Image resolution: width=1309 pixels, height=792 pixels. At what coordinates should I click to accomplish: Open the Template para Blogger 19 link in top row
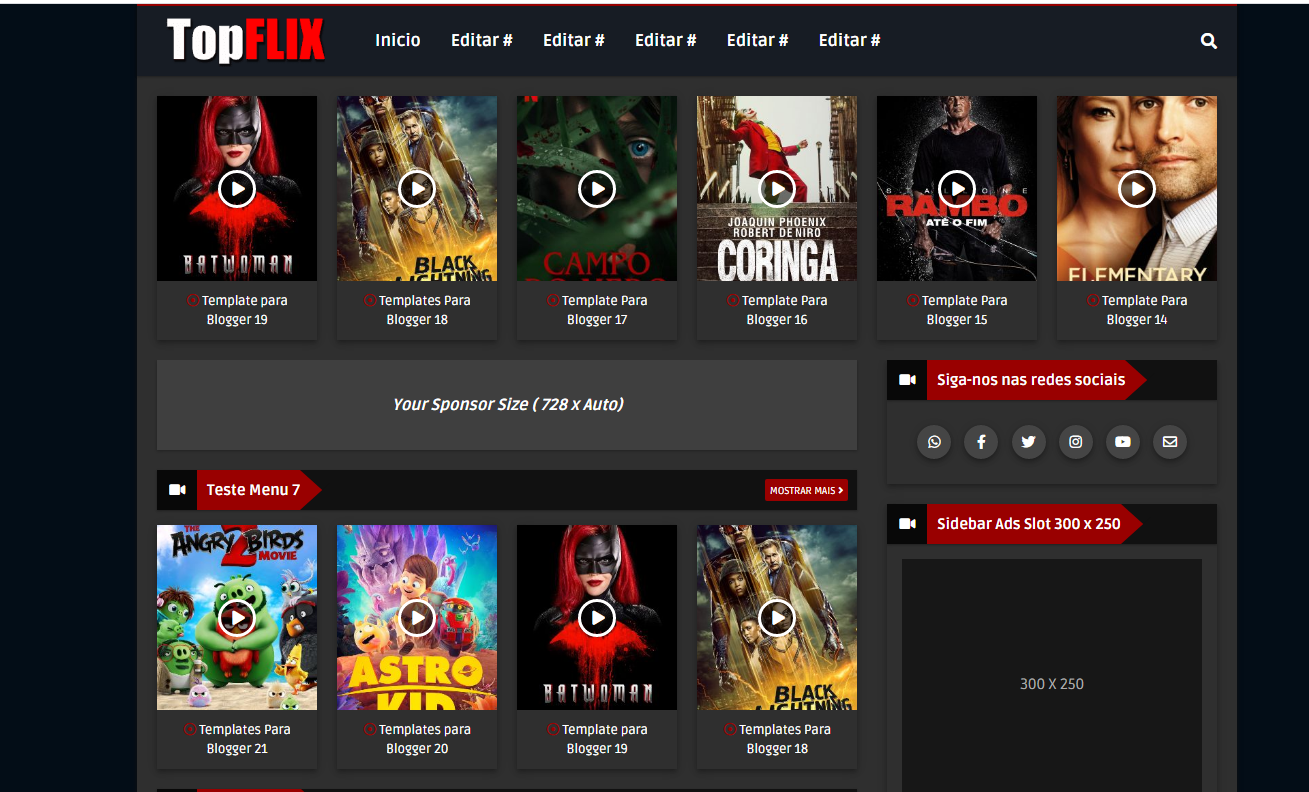pos(237,310)
